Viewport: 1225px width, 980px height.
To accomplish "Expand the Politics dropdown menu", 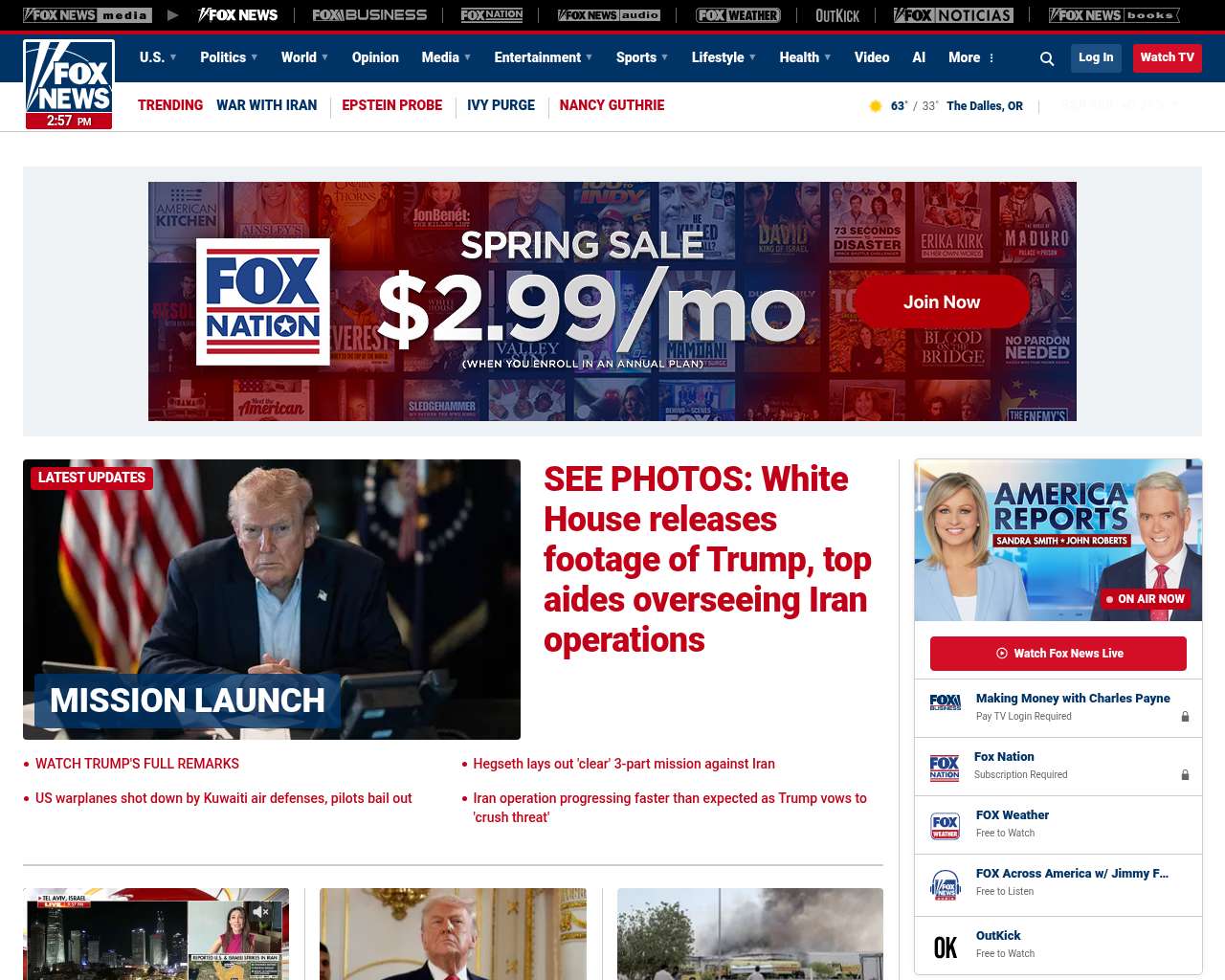I will click(229, 57).
